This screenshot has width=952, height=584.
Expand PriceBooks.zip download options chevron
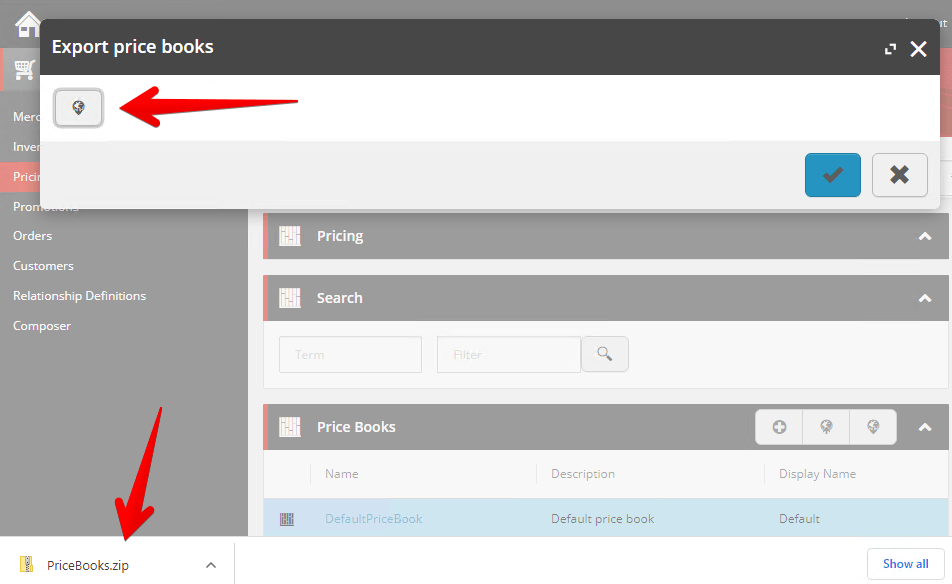click(x=211, y=565)
